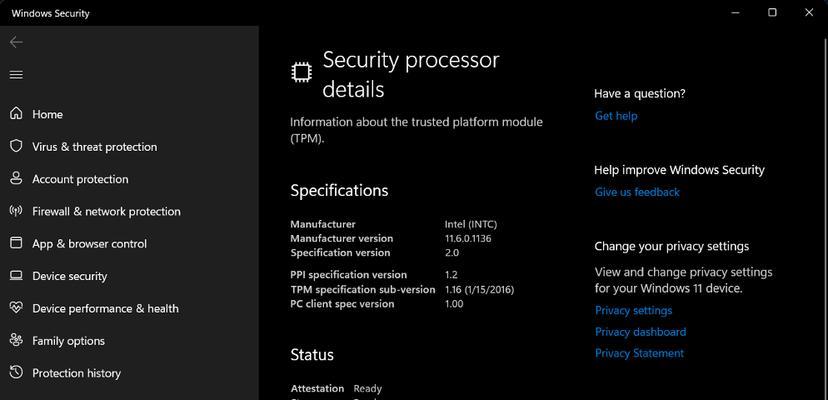
Task: Click Give us feedback link
Action: 637,192
